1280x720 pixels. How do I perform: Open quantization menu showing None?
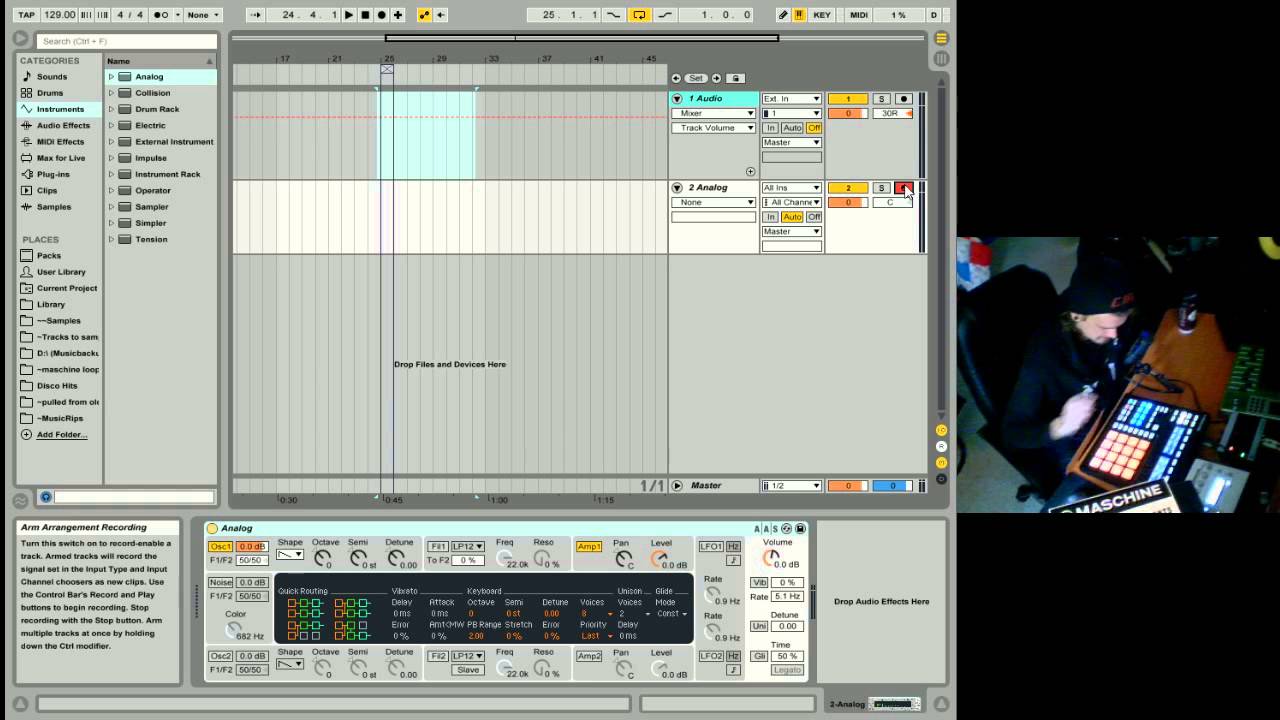[203, 15]
